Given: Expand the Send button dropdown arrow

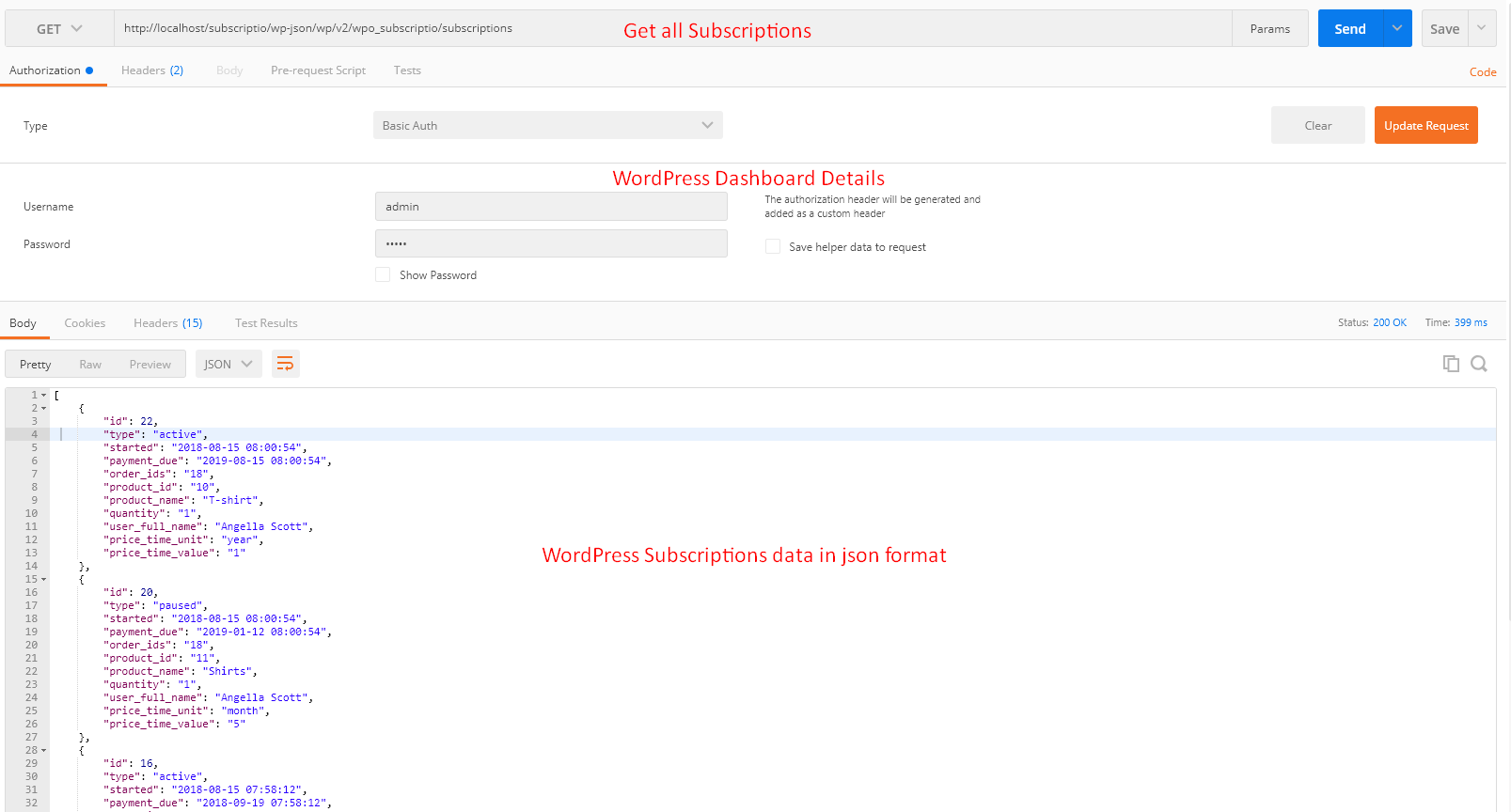Looking at the screenshot, I should pos(1397,28).
